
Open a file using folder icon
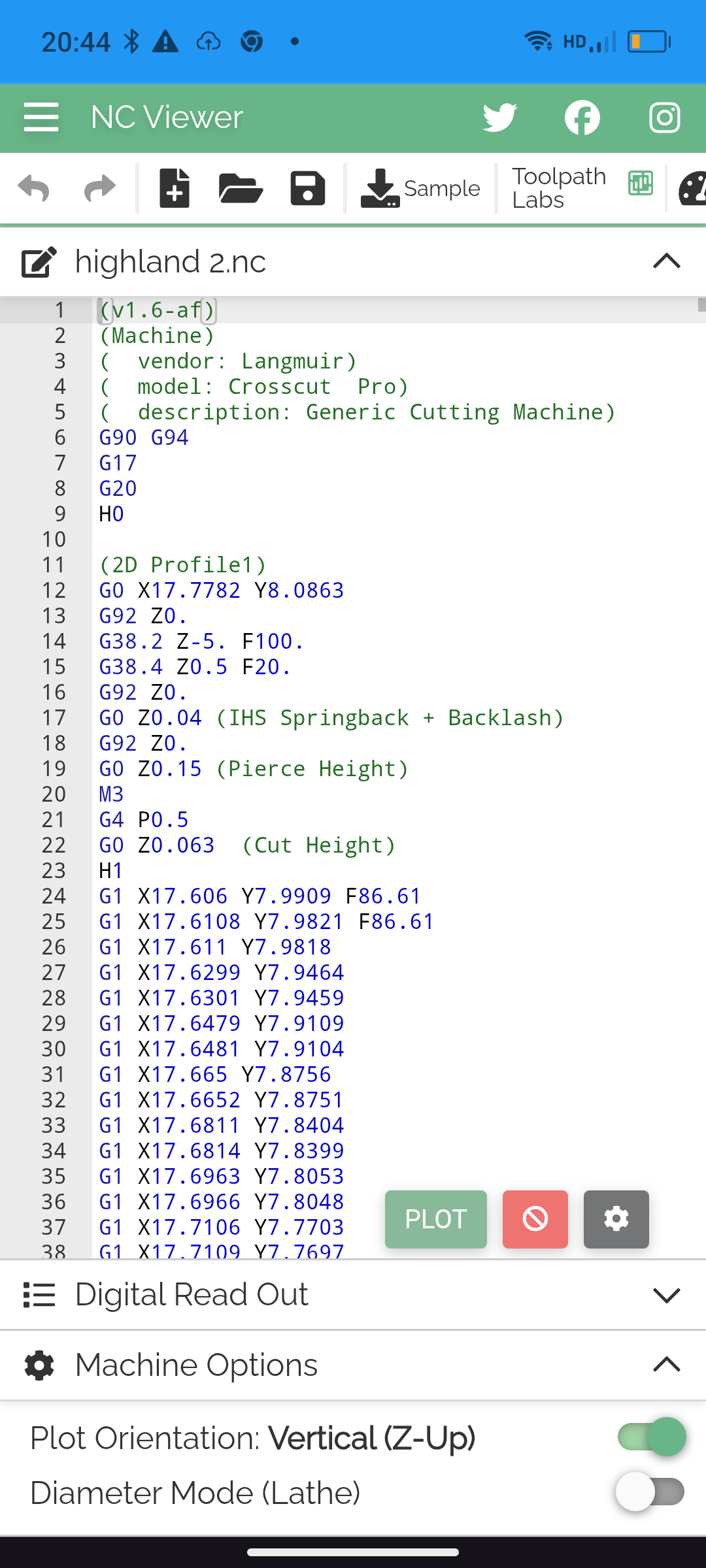coord(241,189)
